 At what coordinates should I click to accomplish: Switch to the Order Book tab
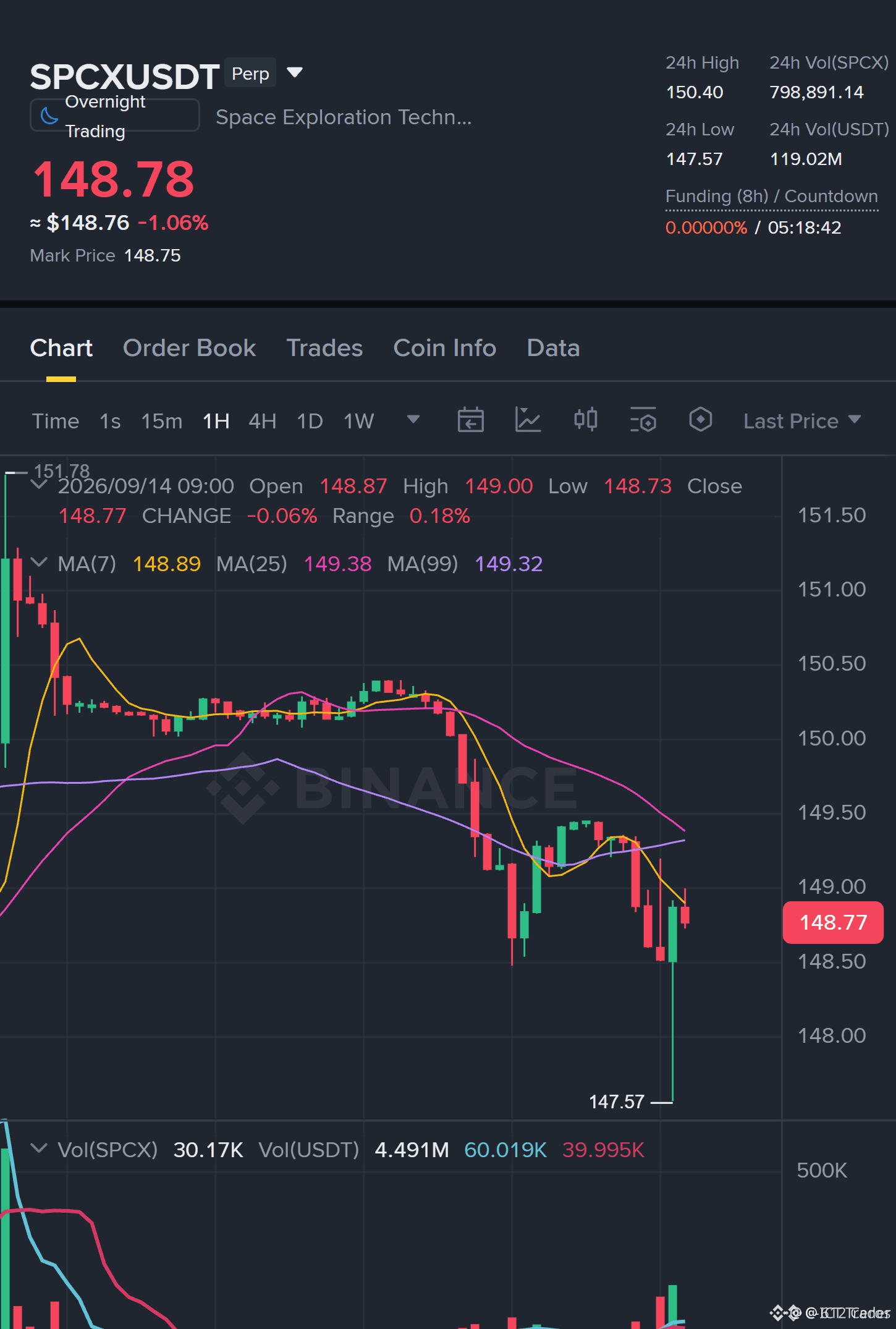click(189, 348)
